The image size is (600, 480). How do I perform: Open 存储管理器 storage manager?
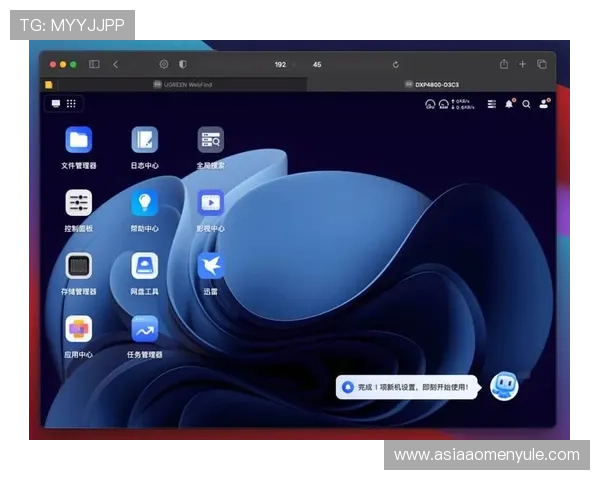click(x=79, y=267)
